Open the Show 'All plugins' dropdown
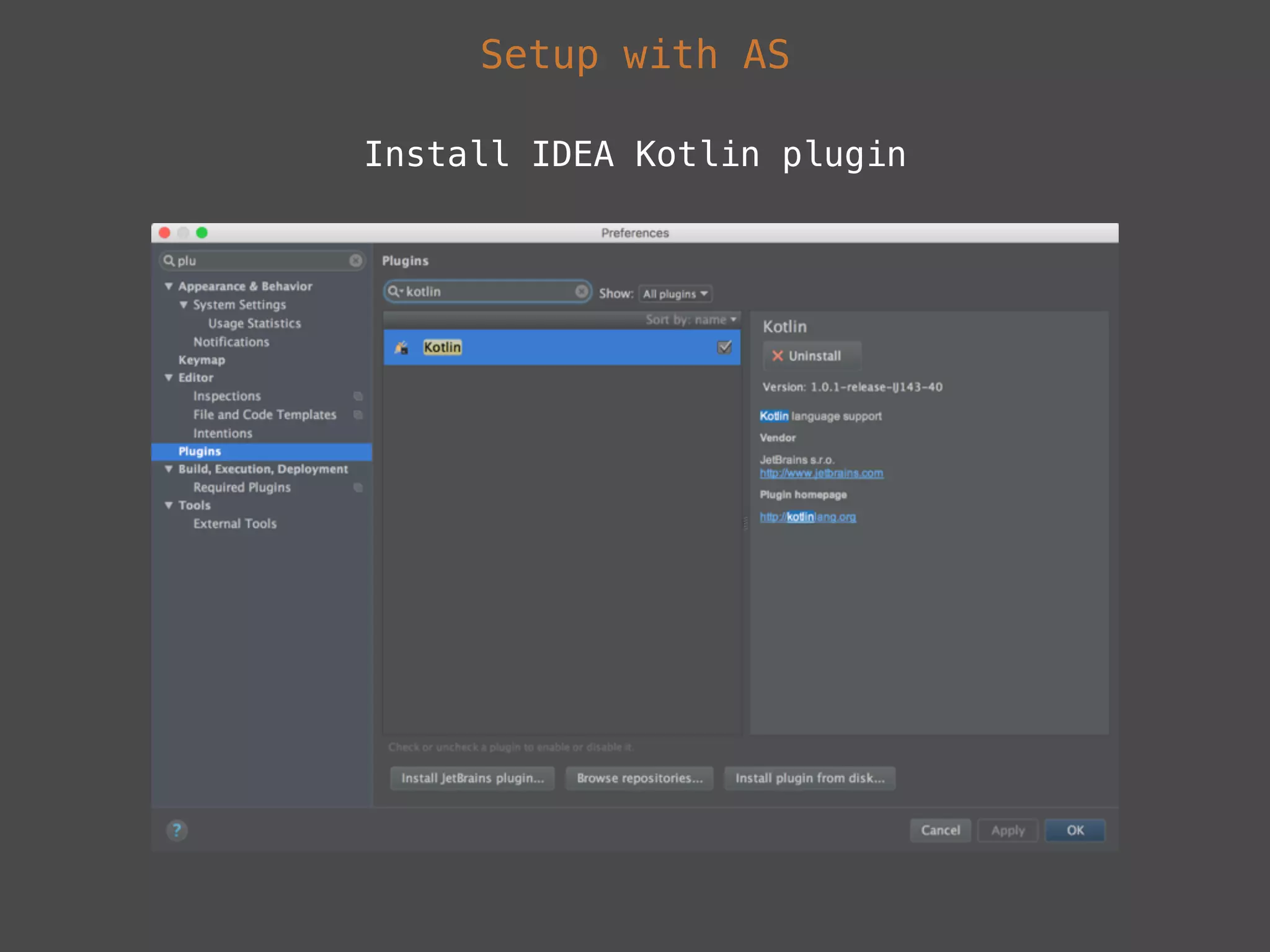The image size is (1270, 952). [675, 294]
